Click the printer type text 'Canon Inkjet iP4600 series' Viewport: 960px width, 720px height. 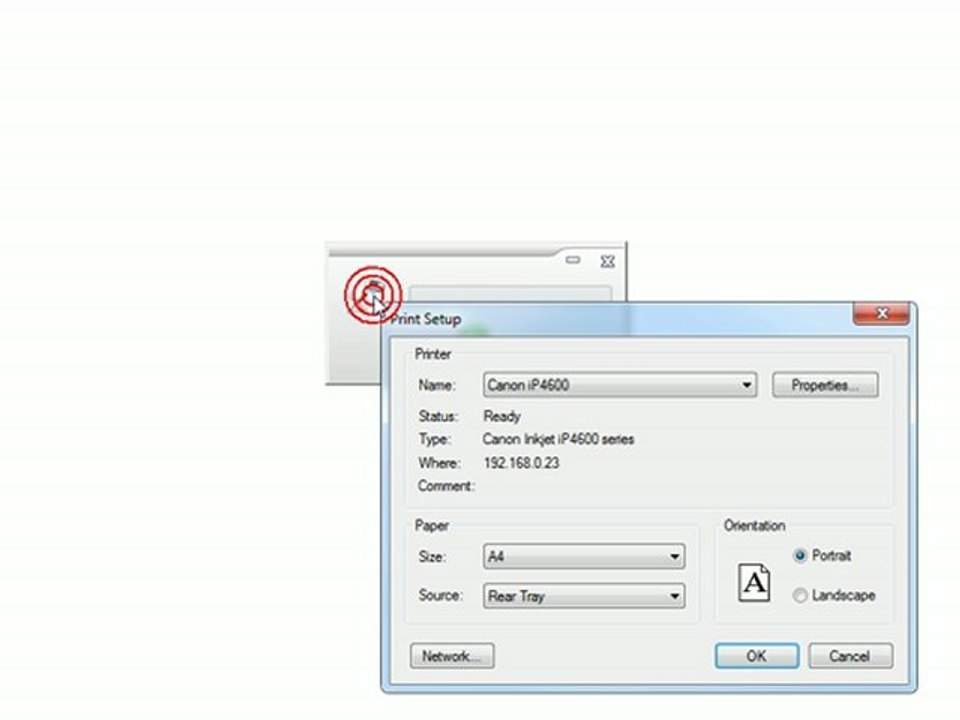[x=558, y=439]
